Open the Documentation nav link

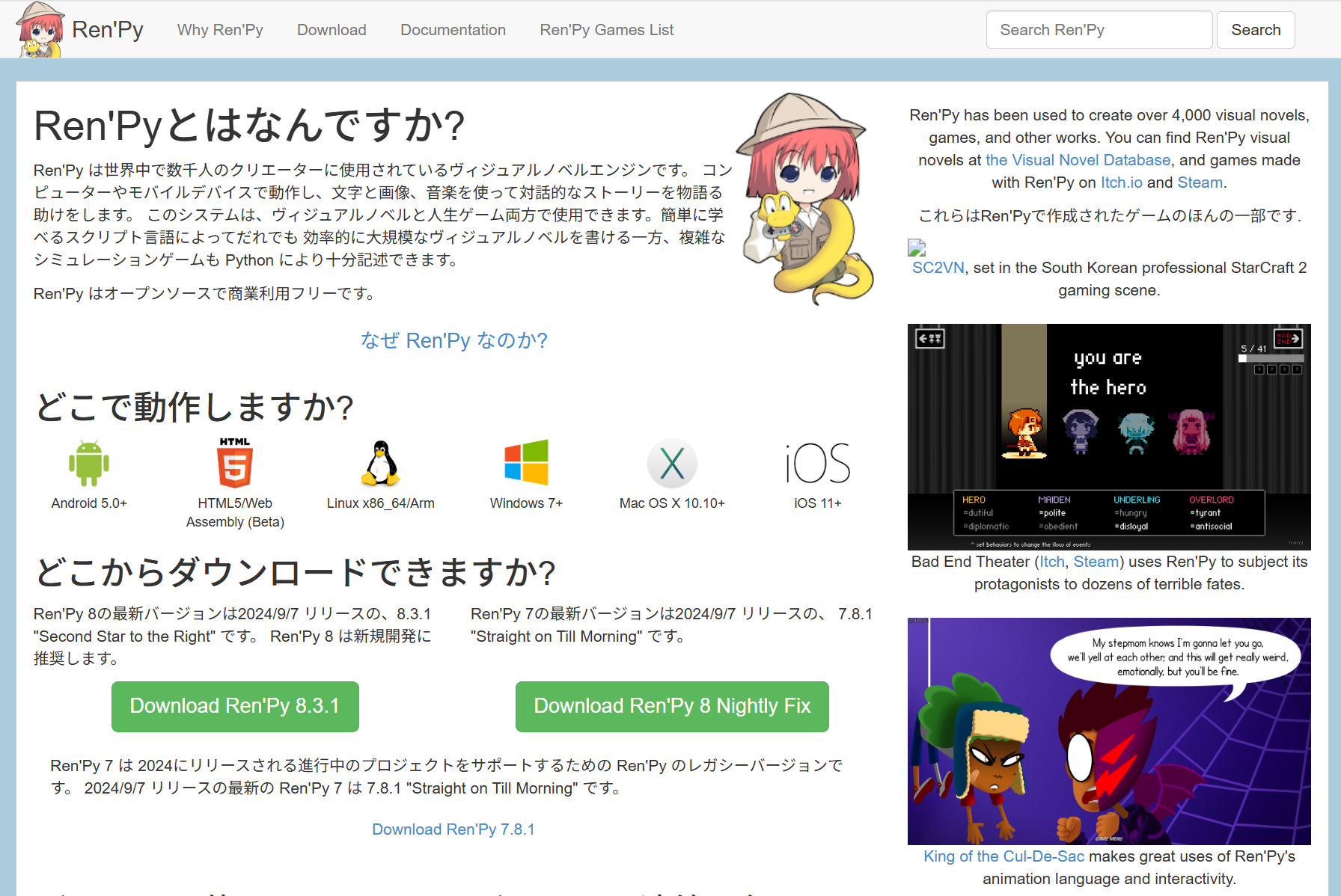[453, 30]
